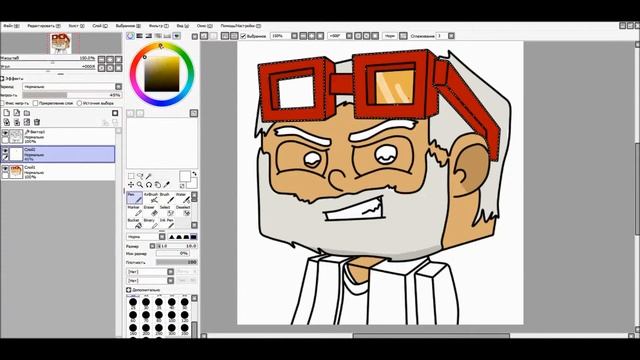
Task: Open the Помощь/Настройки menu
Action: (x=240, y=26)
